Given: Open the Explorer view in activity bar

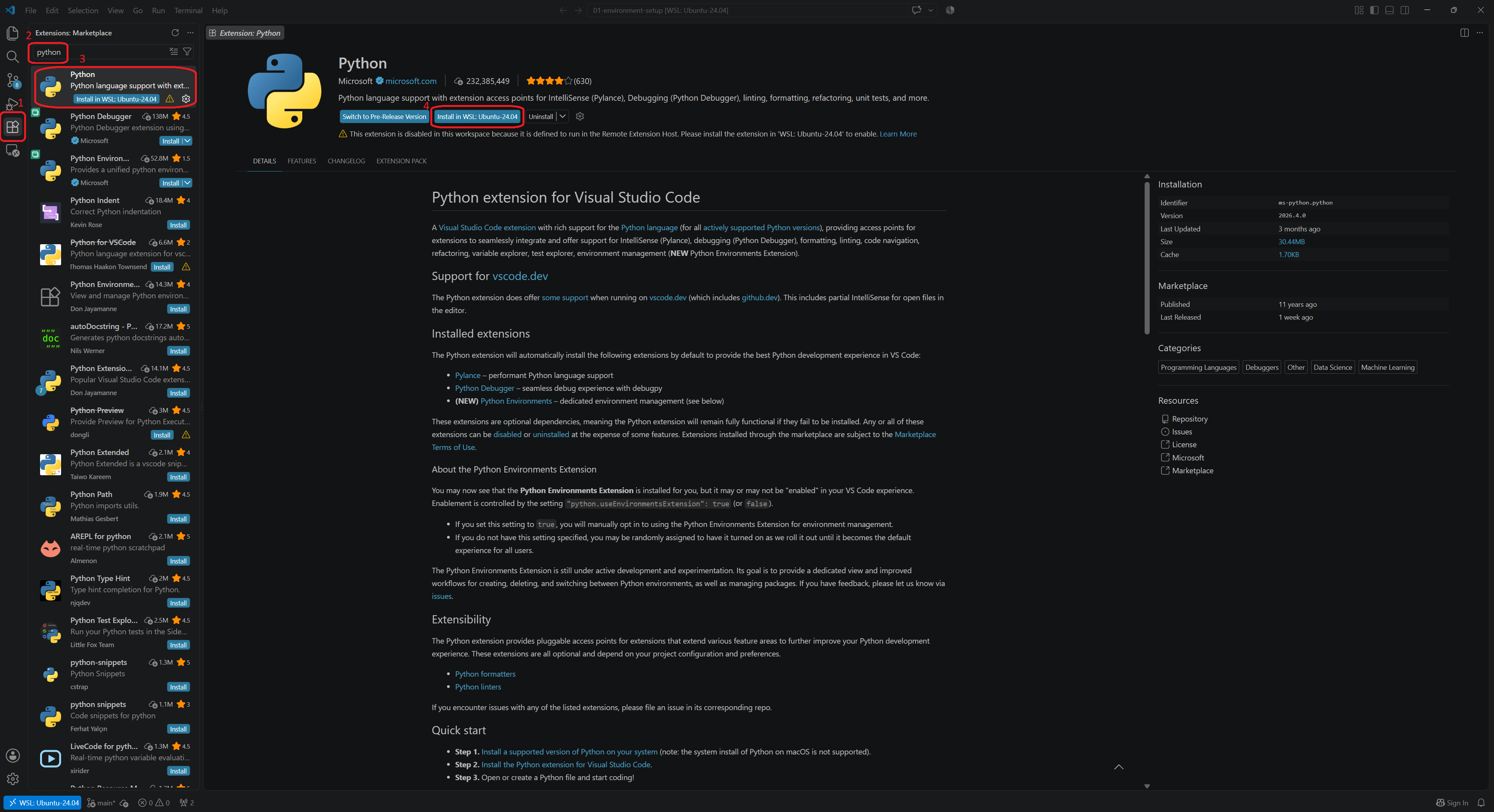Looking at the screenshot, I should point(12,33).
